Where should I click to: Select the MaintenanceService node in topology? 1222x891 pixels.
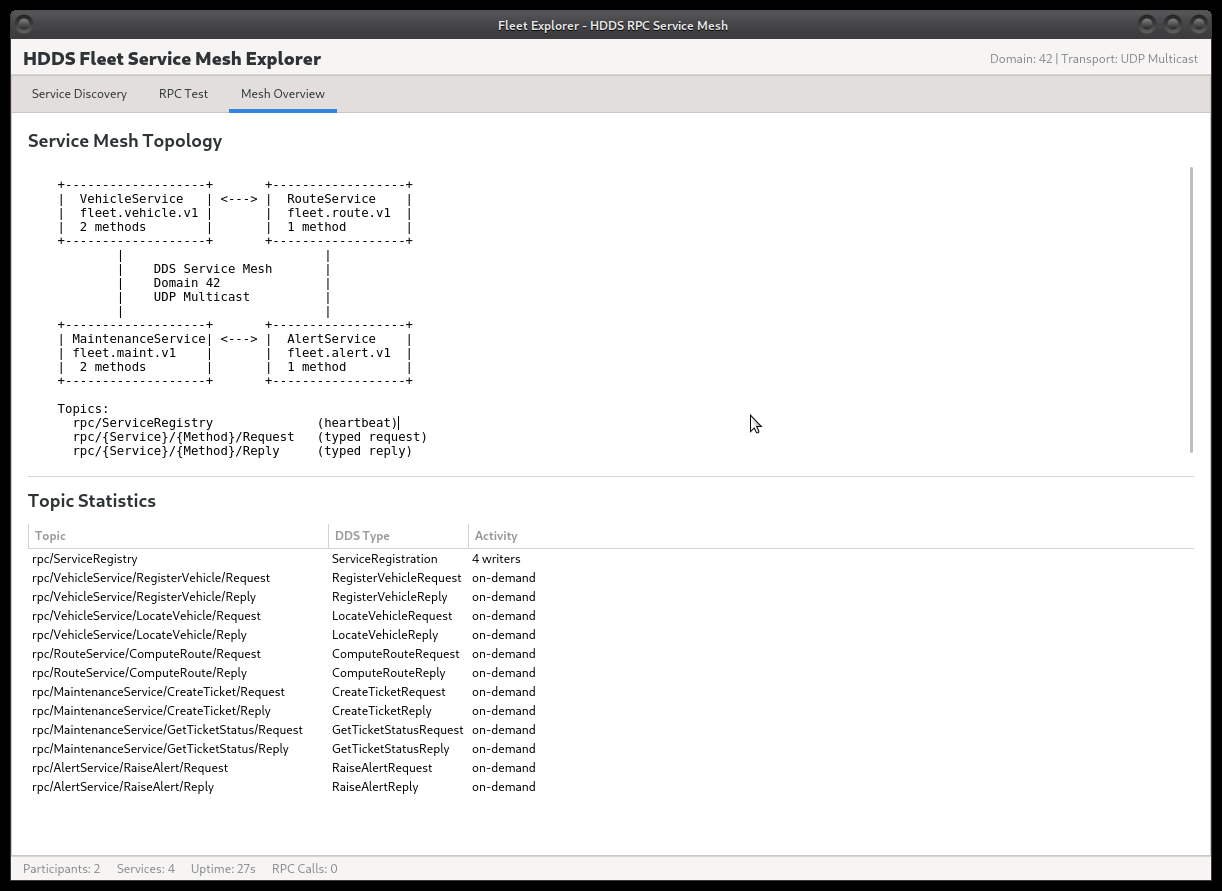pos(133,352)
